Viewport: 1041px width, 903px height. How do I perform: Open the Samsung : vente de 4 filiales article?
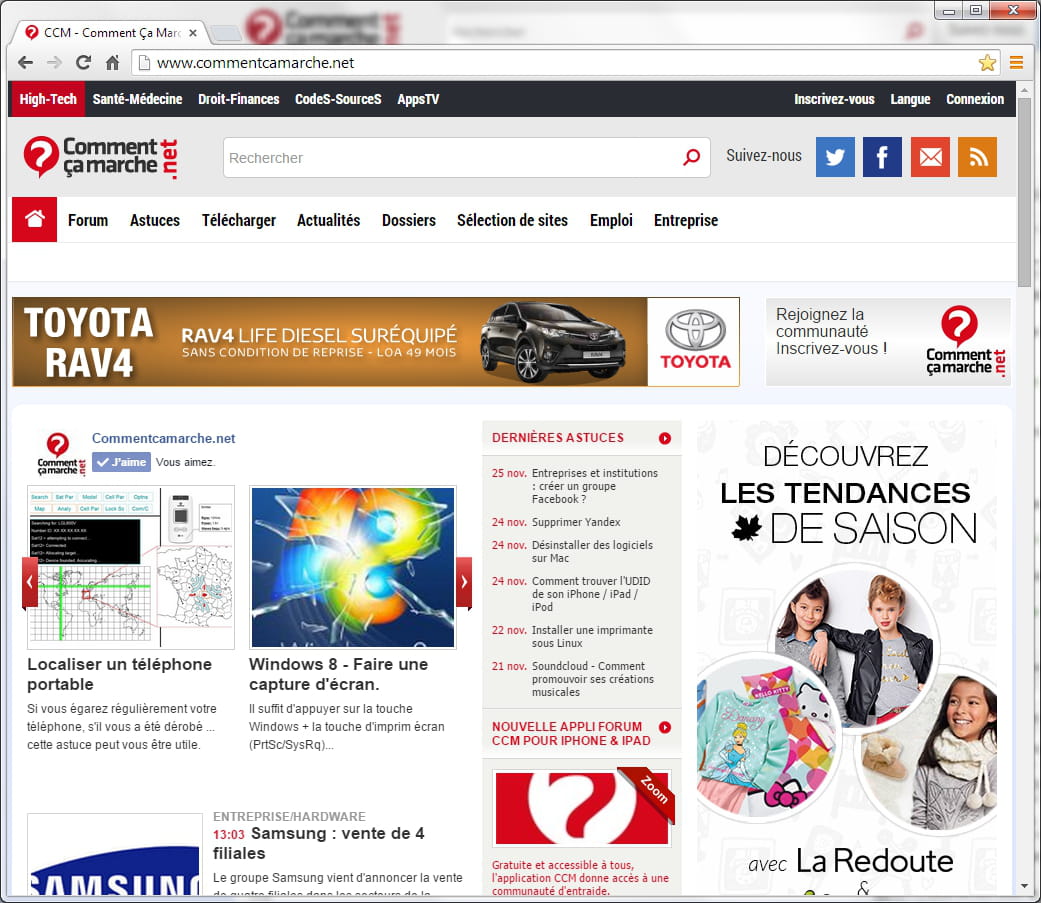(319, 843)
